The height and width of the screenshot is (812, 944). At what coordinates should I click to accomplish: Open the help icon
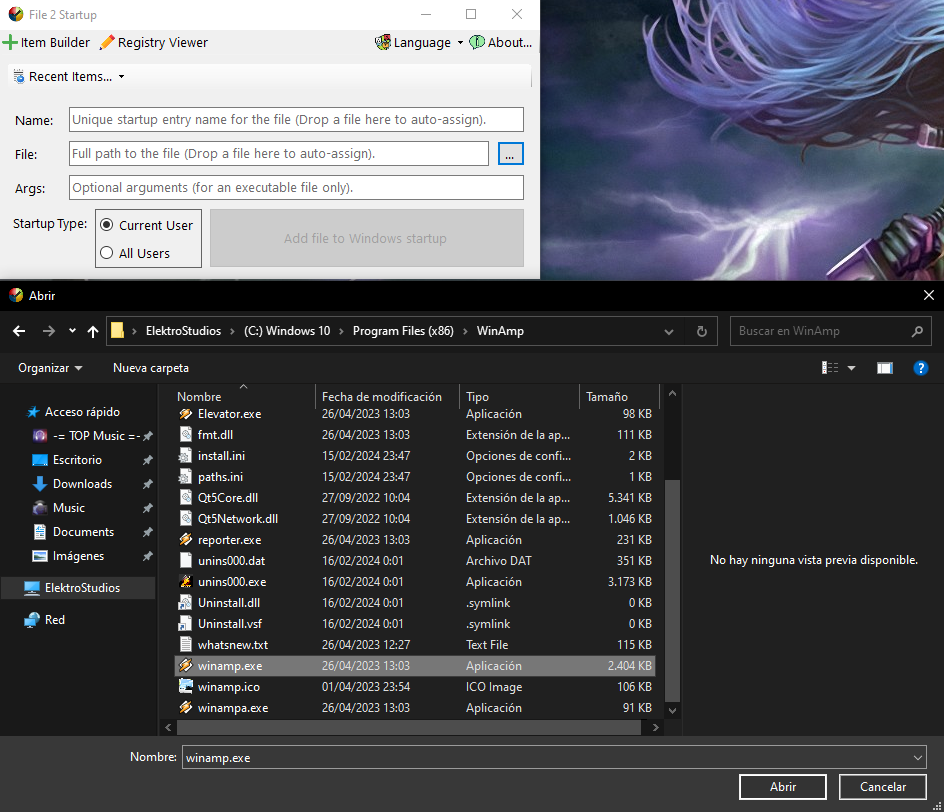921,368
